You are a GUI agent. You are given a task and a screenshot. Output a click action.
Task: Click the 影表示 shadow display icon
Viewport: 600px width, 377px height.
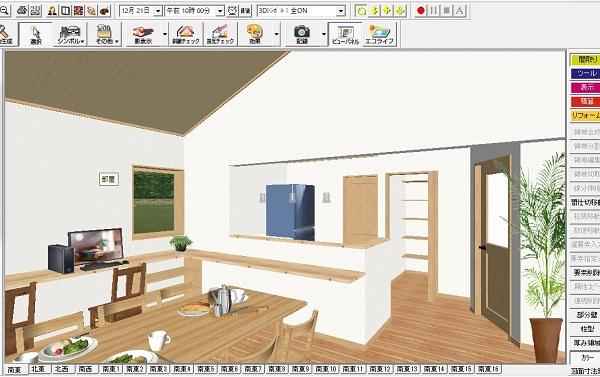pyautogui.click(x=143, y=34)
